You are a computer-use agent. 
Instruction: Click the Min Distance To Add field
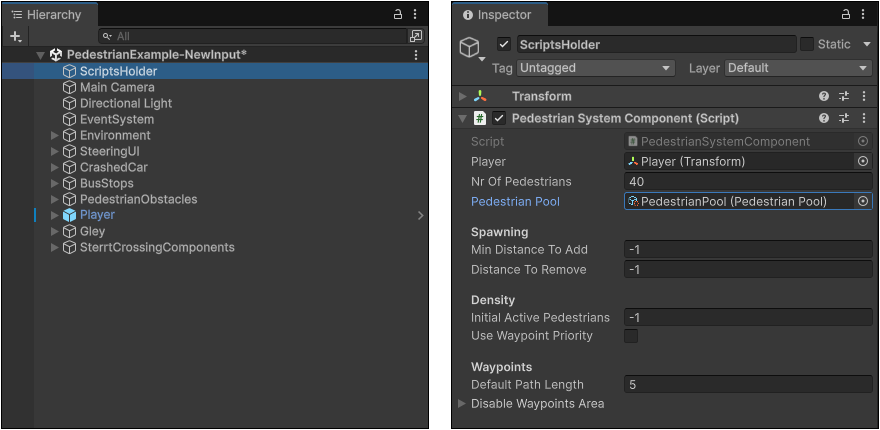click(x=748, y=249)
